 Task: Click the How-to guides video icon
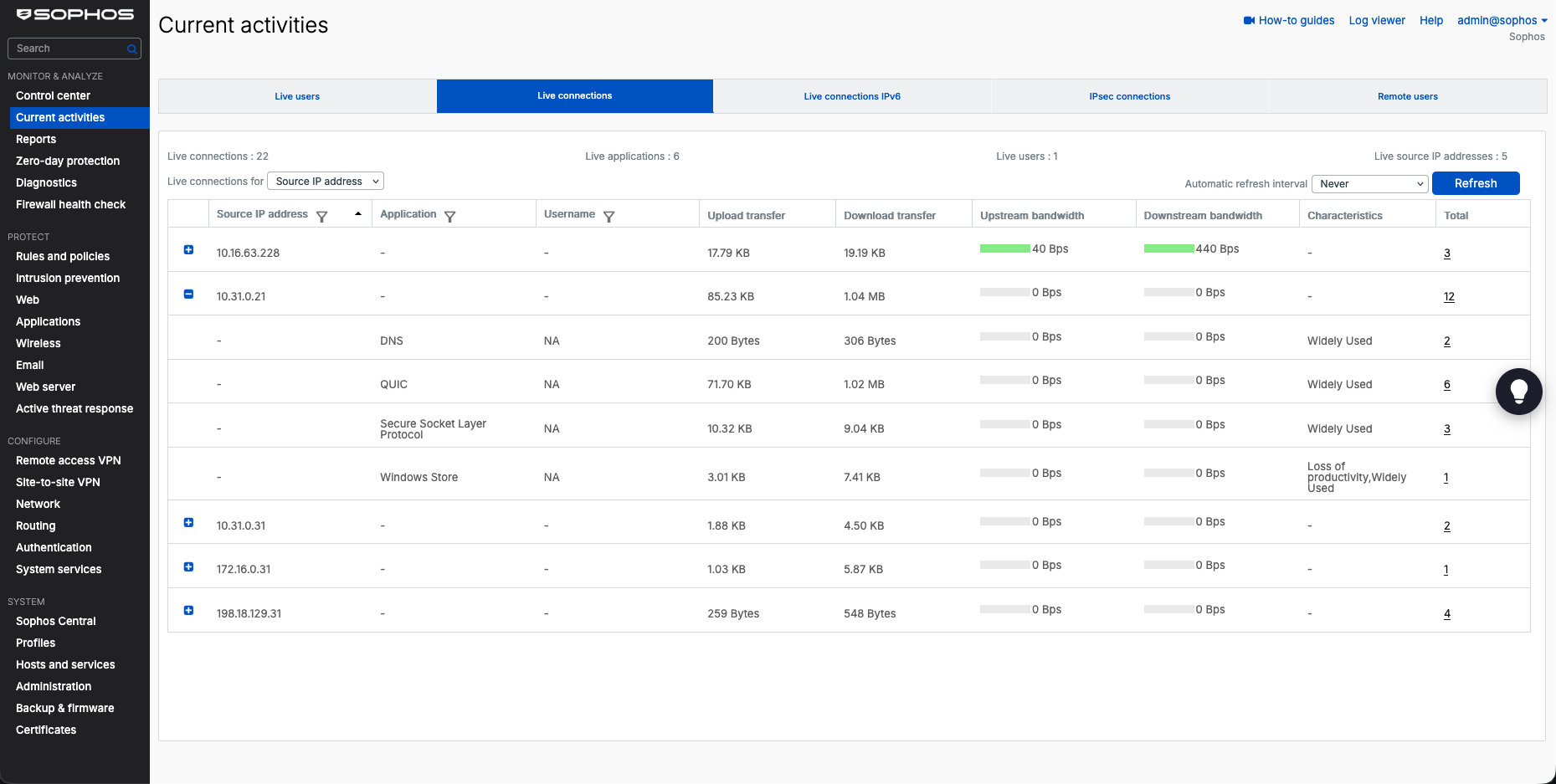pyautogui.click(x=1249, y=21)
